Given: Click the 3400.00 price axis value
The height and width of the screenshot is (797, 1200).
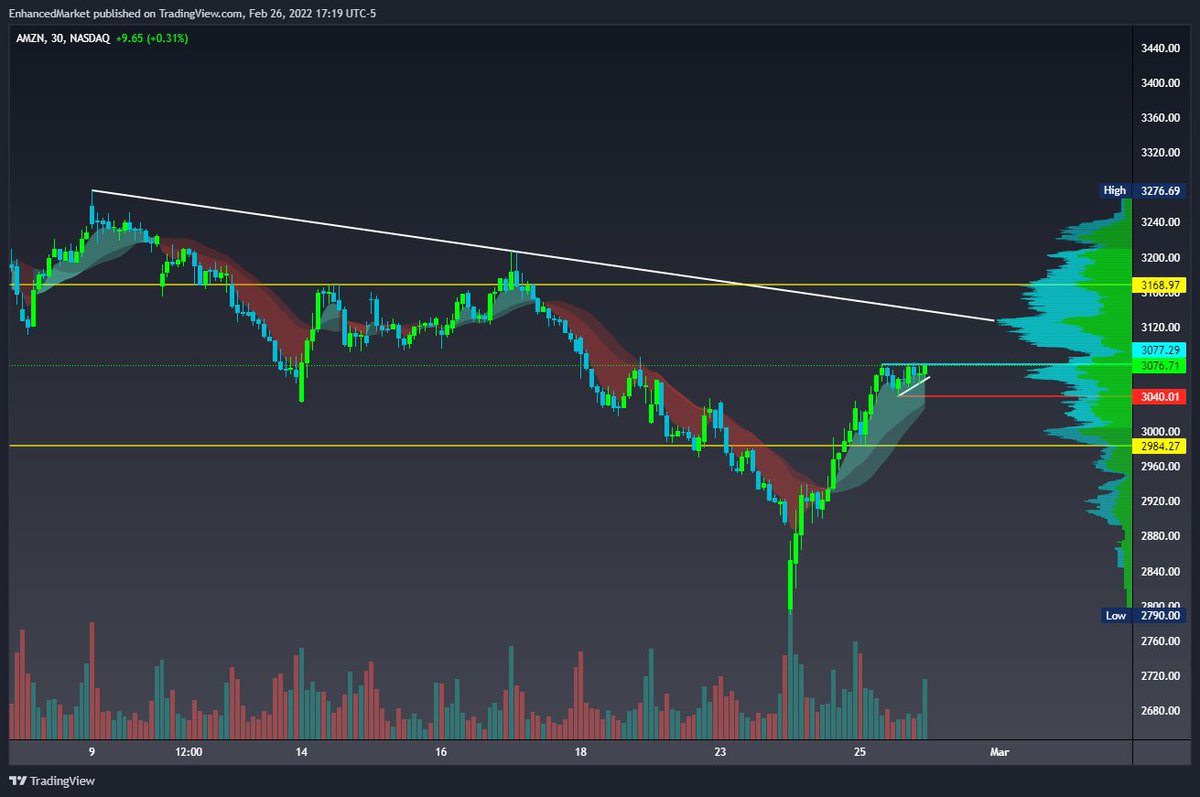Looking at the screenshot, I should (x=1161, y=83).
